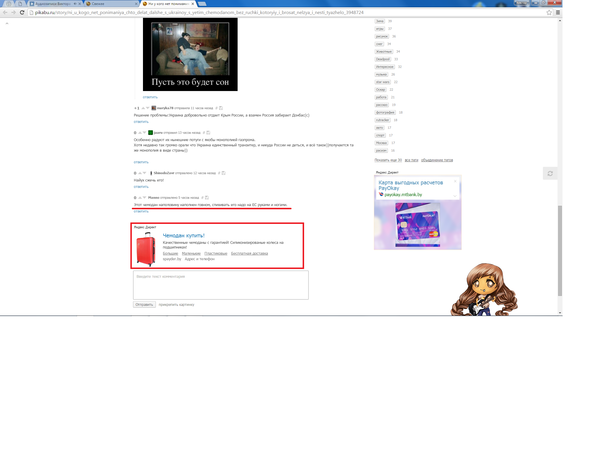The width and height of the screenshot is (600, 449).
Task: Open permalink # of the 10-hours-ago comment
Action: [204, 132]
